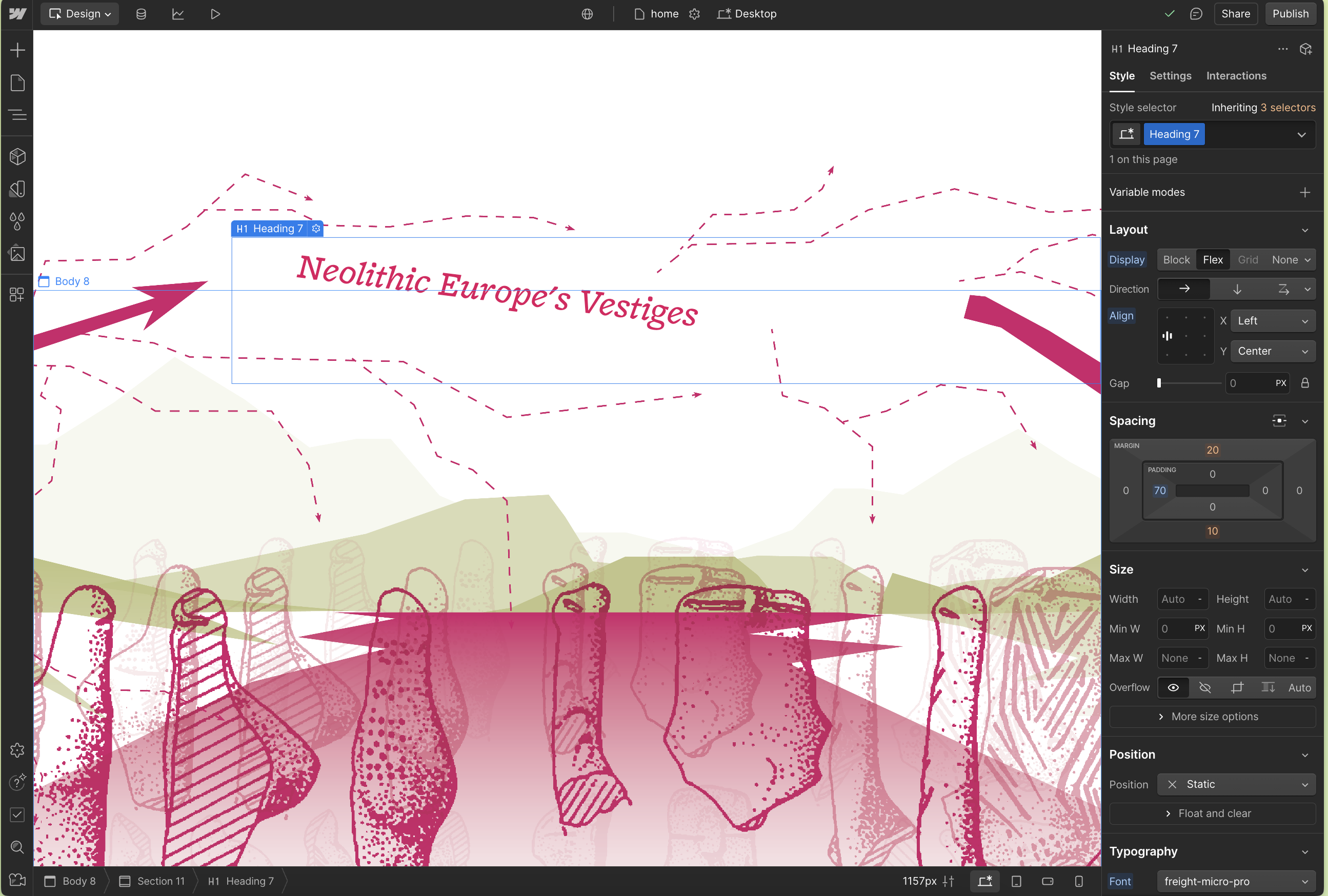
Task: Expand Float and clear options
Action: (1212, 813)
